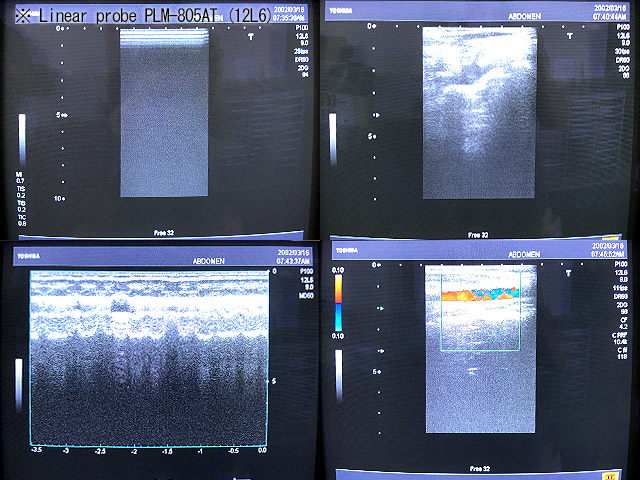This screenshot has height=480, width=640.
Task: Select the uniform B-mode image in the 07:35:38AM scan
Action: point(164,113)
